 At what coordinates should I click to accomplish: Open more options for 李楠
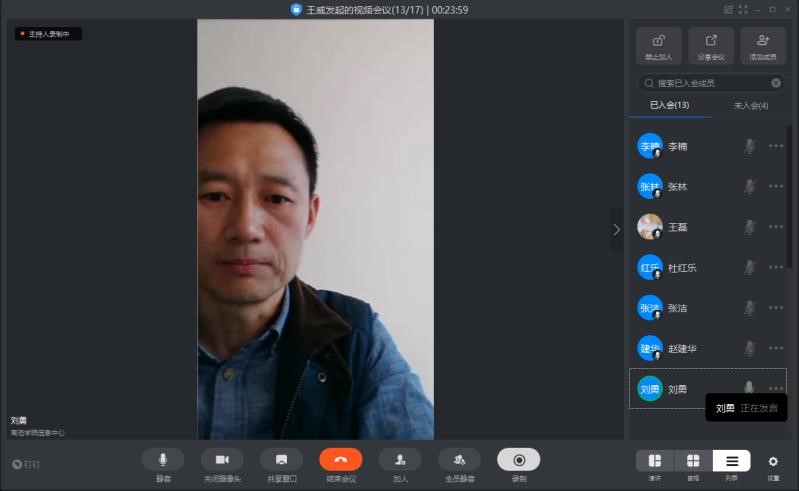pos(776,146)
